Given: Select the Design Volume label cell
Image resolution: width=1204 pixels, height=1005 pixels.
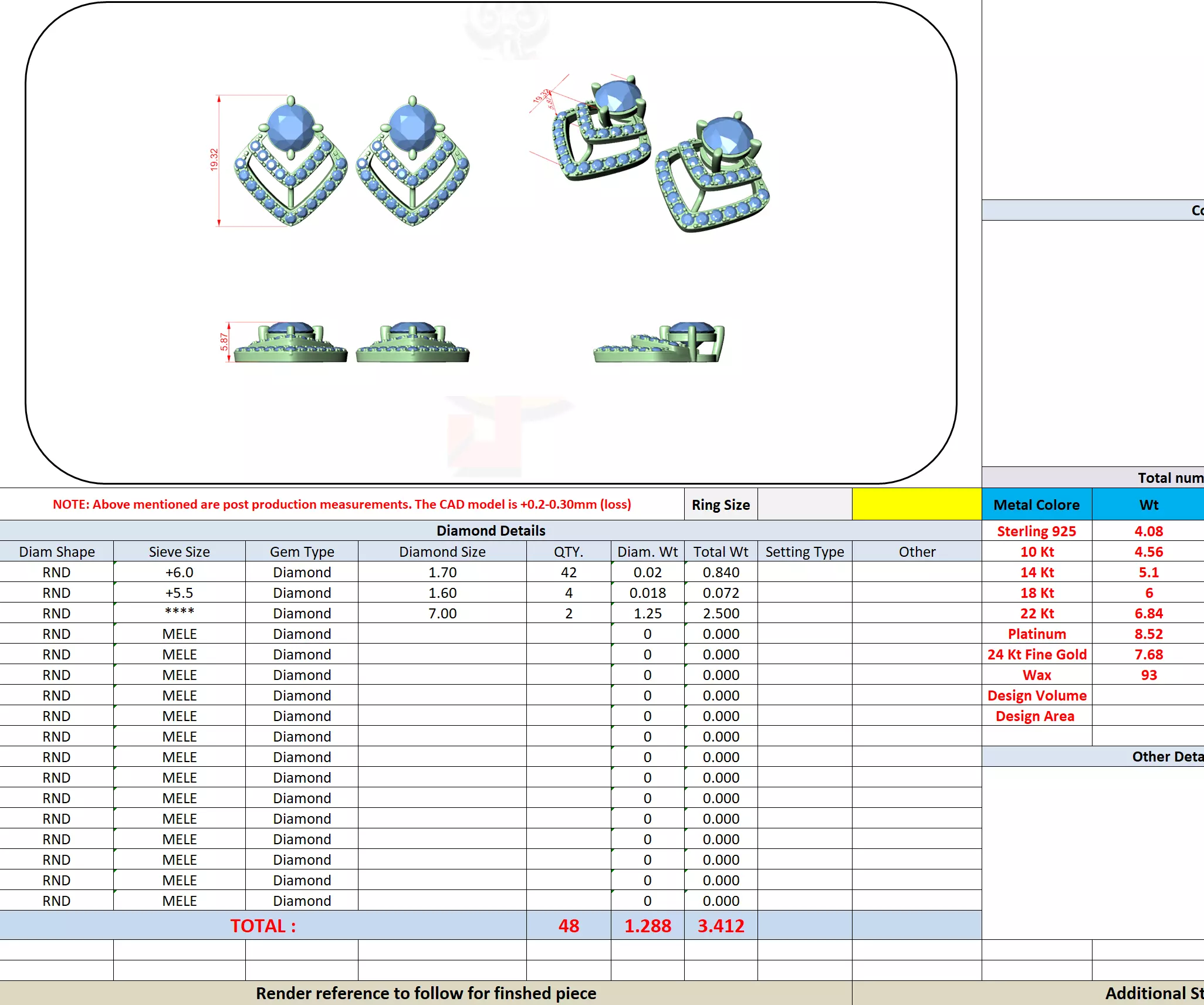Looking at the screenshot, I should pyautogui.click(x=1036, y=695).
